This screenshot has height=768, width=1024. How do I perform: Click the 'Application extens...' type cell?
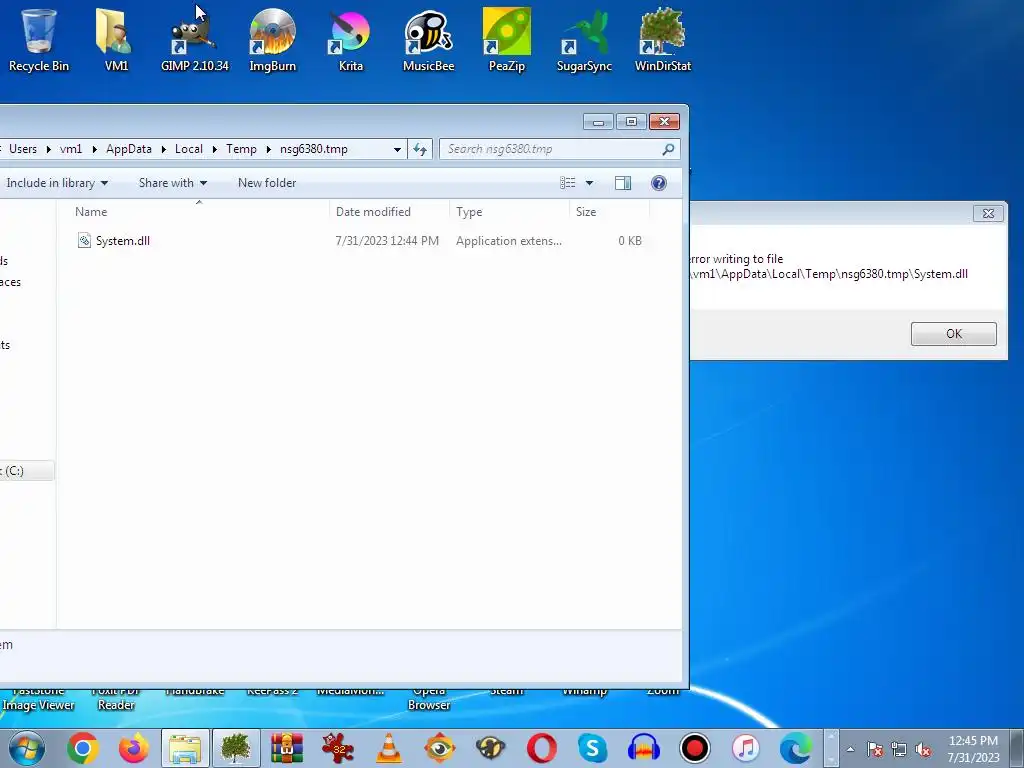[x=509, y=241]
